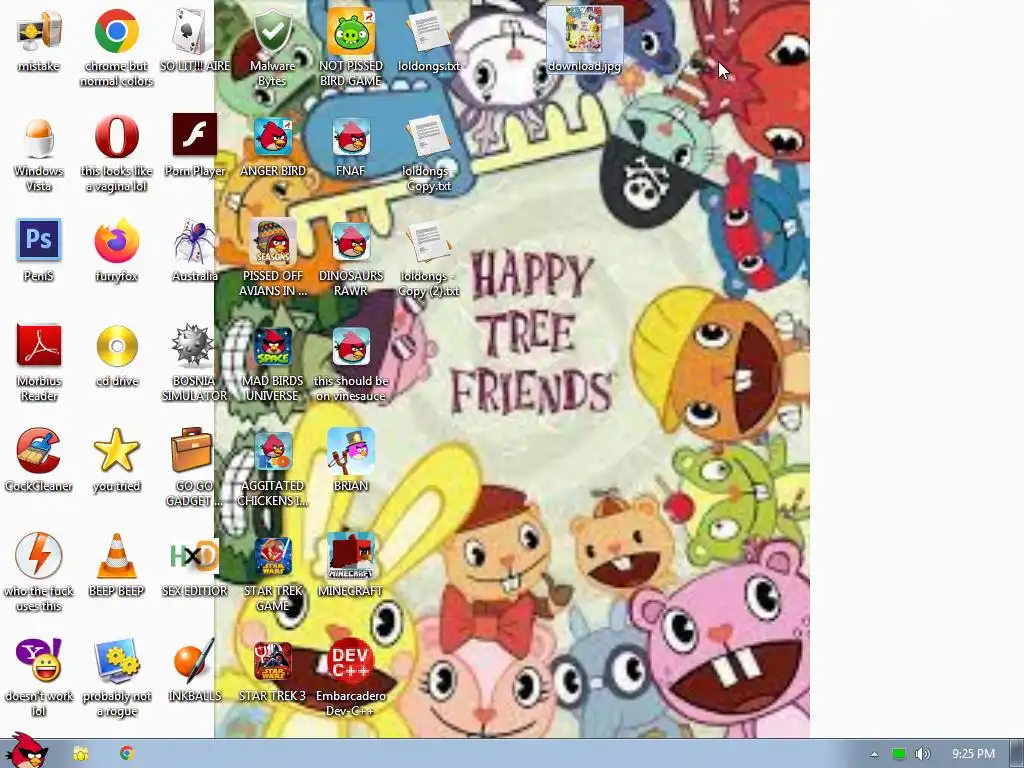Click the 'PISSED OFF AVIANS IN ...' Seasons icon
1024x768 pixels.
(272, 241)
